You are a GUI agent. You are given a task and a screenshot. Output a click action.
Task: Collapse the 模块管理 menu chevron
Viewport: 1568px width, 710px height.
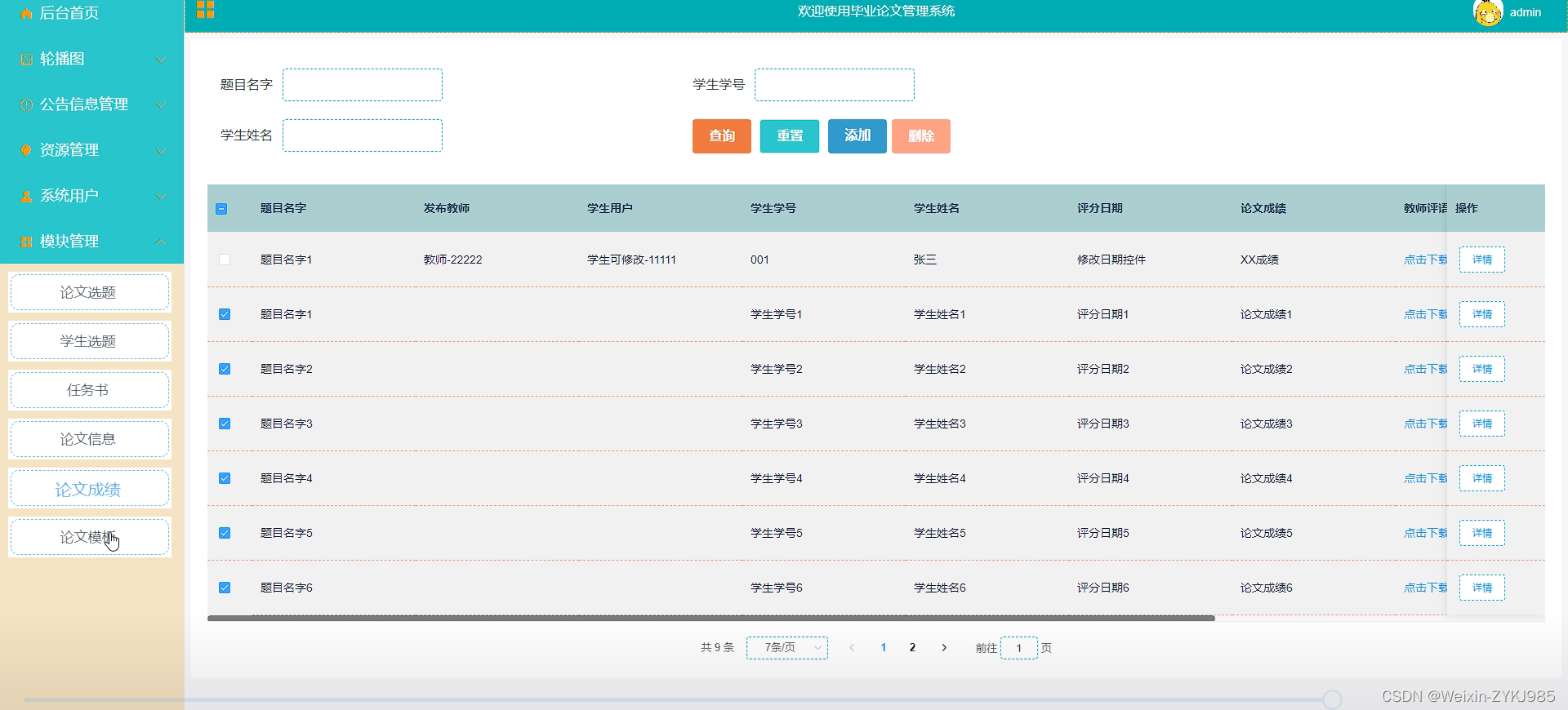(161, 242)
